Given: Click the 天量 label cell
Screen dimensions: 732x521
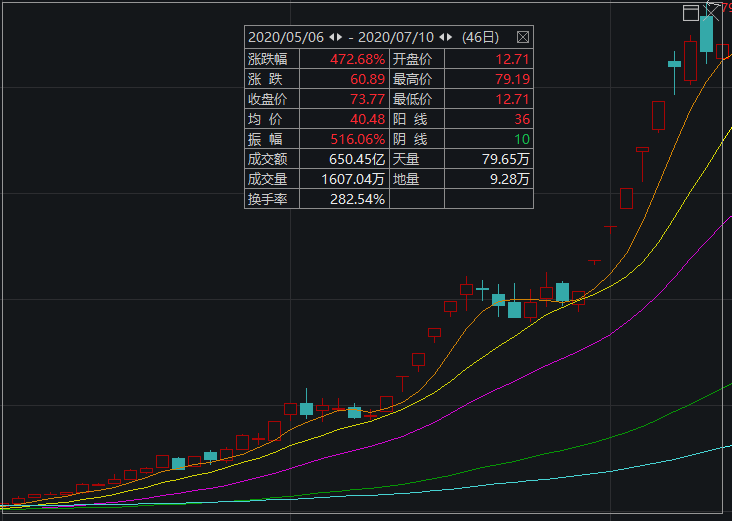Looking at the screenshot, I should point(417,159).
